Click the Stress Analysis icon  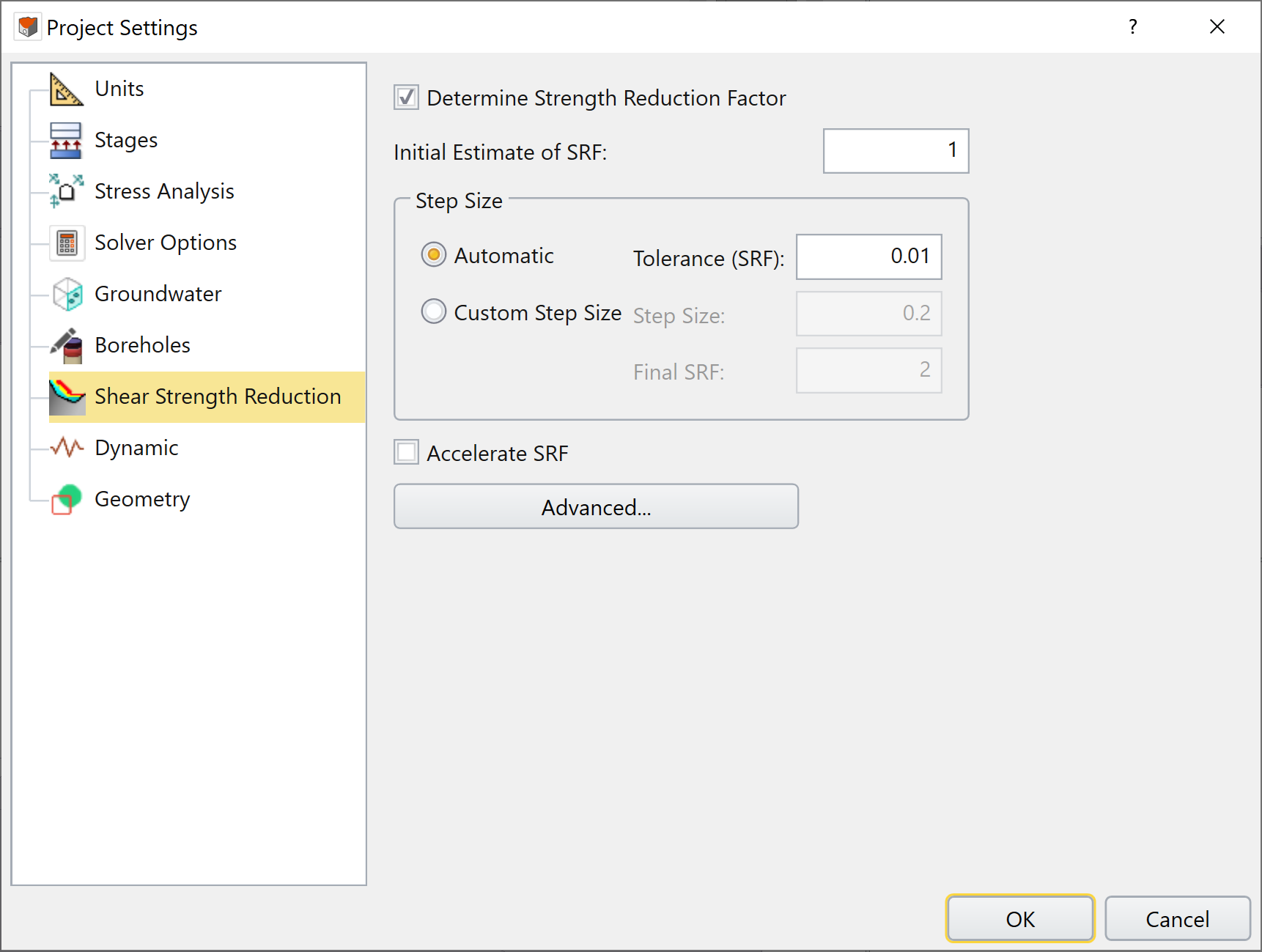click(67, 191)
